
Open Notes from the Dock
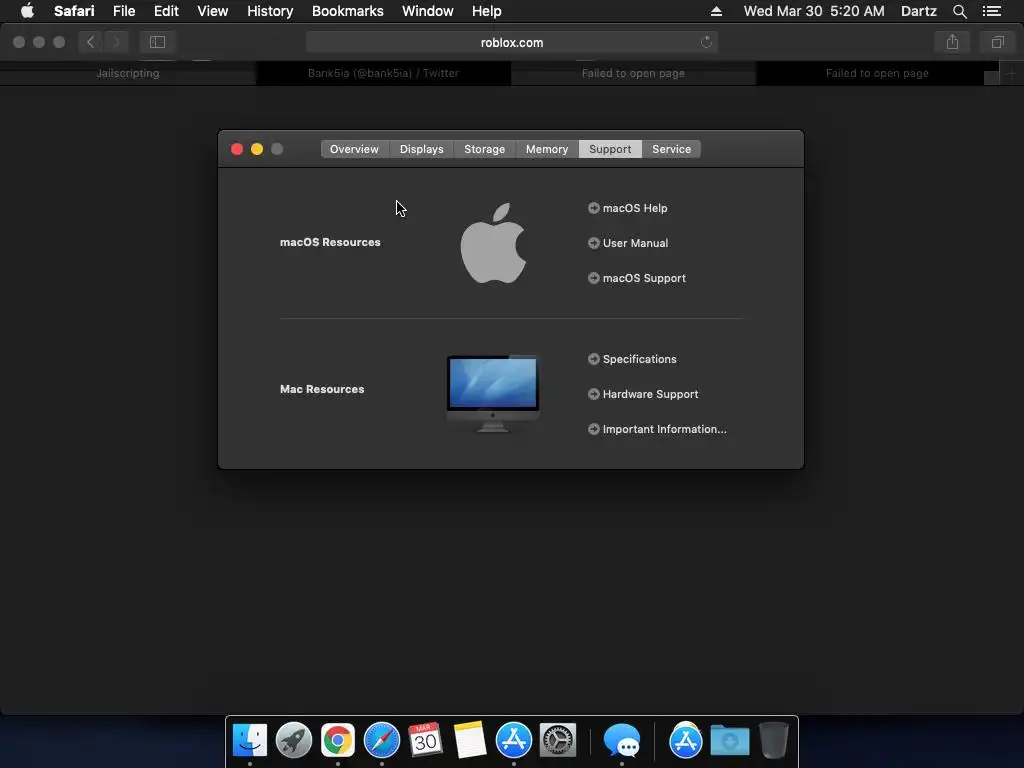pos(470,740)
